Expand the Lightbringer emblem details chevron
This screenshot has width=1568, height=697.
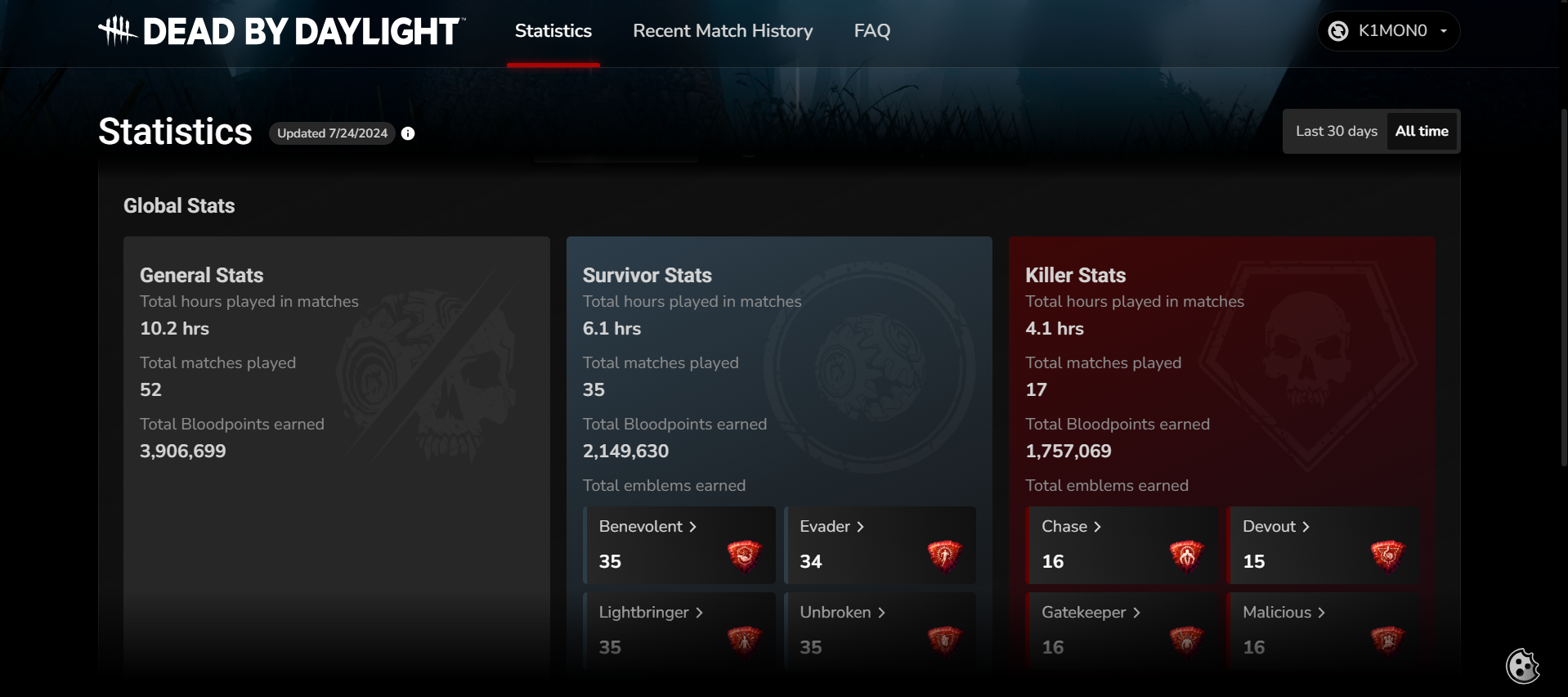tap(699, 613)
